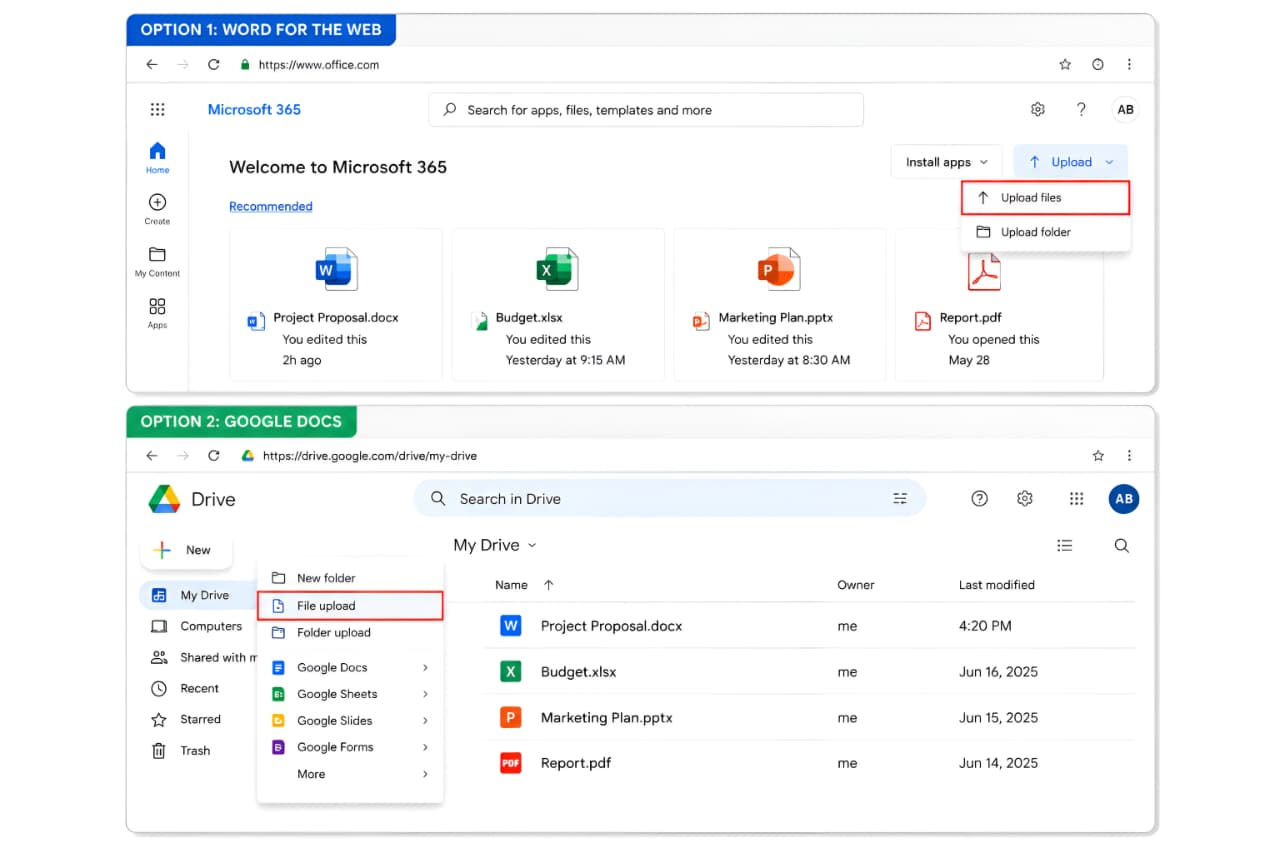The width and height of the screenshot is (1280, 853).
Task: Select New folder in Drive's New menu
Action: tap(350, 578)
